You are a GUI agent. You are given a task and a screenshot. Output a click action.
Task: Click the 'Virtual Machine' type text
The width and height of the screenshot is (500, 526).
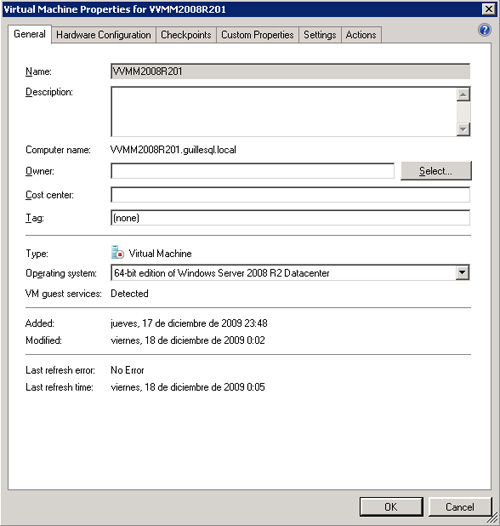point(160,253)
